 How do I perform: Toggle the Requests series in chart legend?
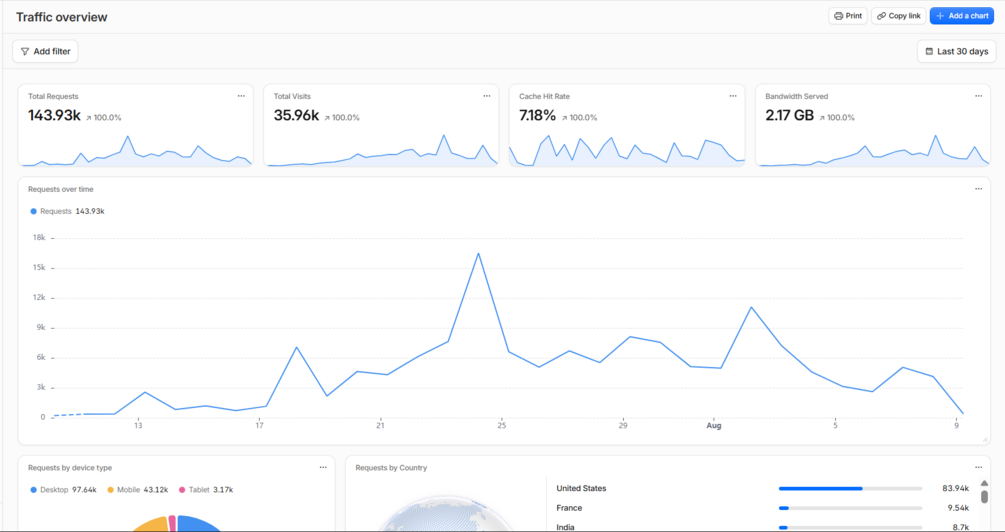67,211
